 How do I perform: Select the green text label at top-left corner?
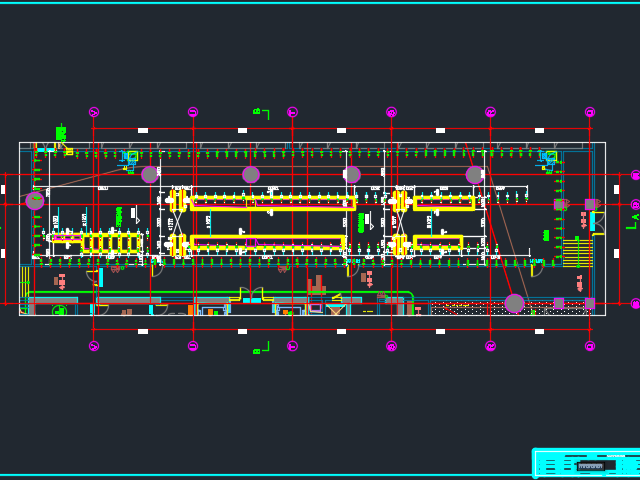(x=61, y=133)
